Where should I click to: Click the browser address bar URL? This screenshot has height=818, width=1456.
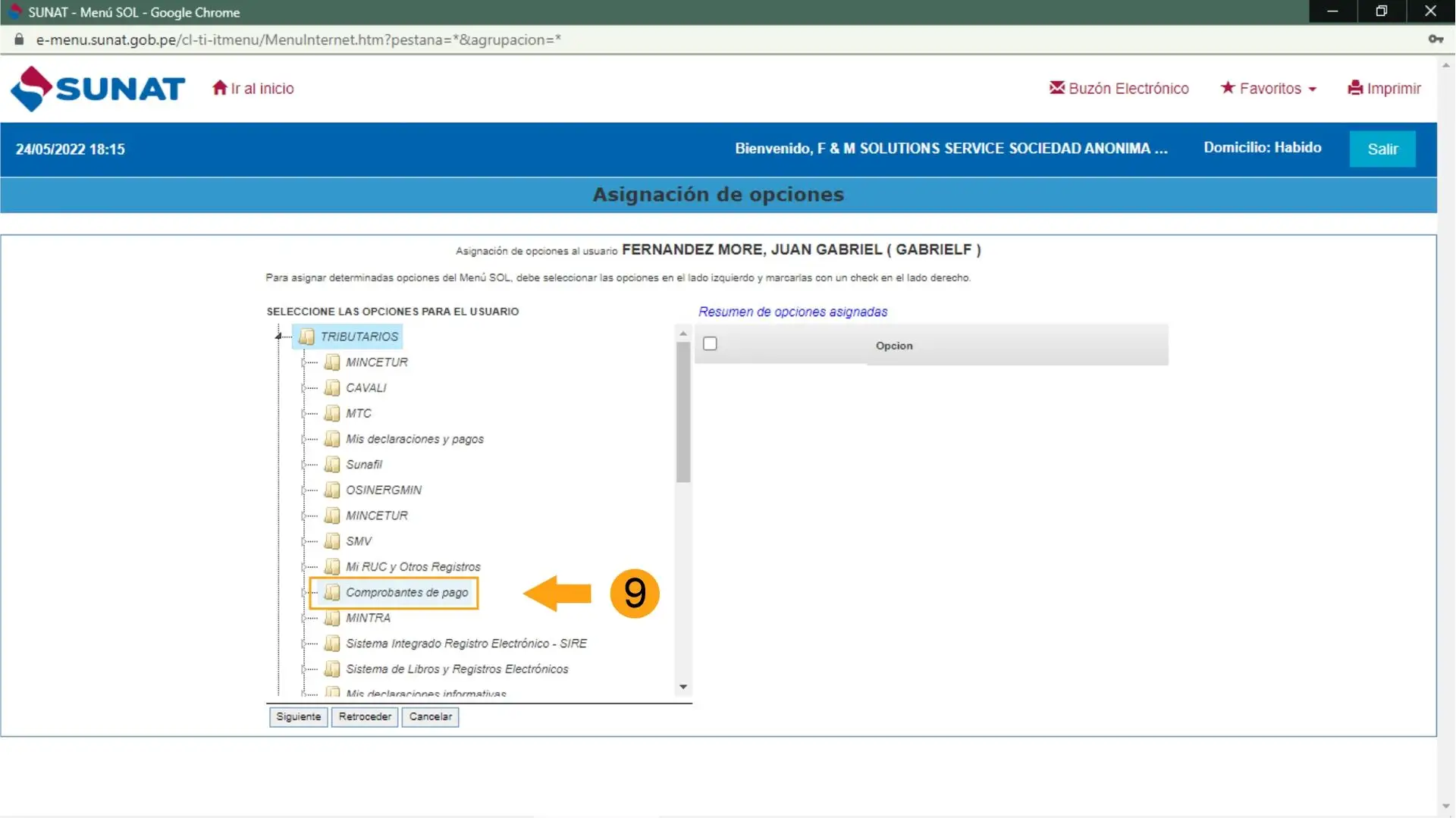(x=298, y=39)
